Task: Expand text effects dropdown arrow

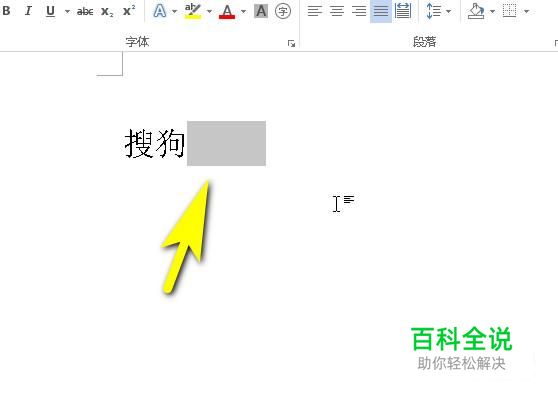Action: [174, 11]
